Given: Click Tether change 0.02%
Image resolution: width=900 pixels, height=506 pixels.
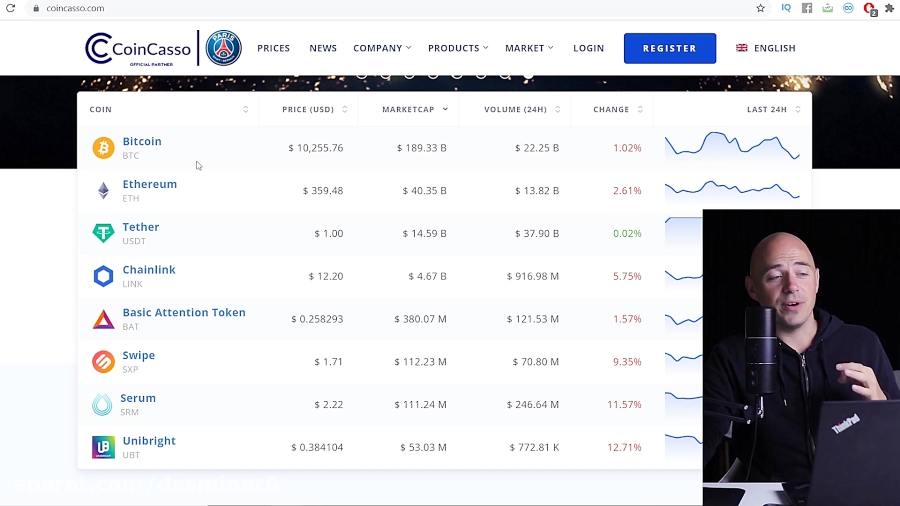Looking at the screenshot, I should pyautogui.click(x=627, y=233).
